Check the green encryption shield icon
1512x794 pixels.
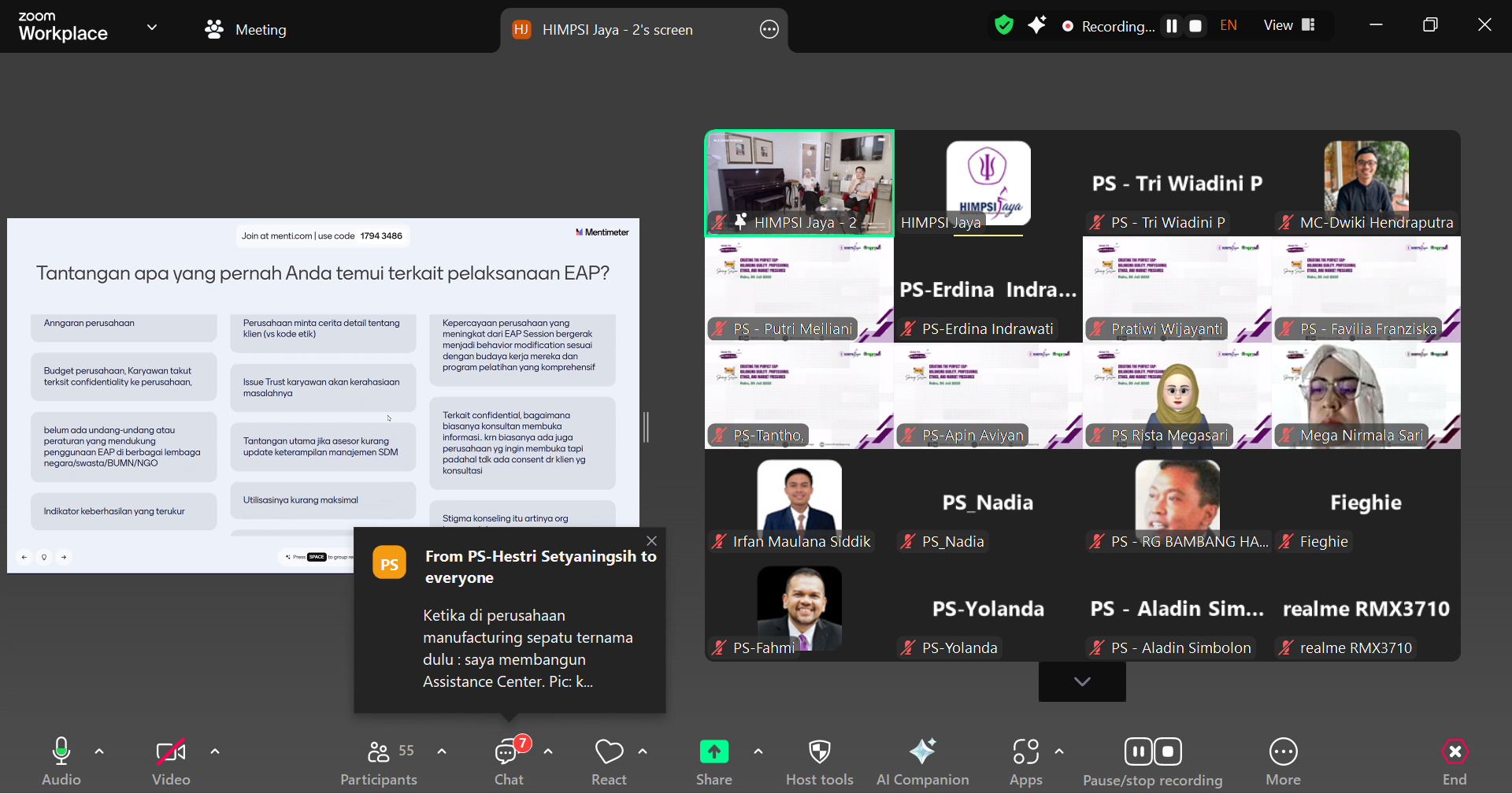(x=1004, y=26)
